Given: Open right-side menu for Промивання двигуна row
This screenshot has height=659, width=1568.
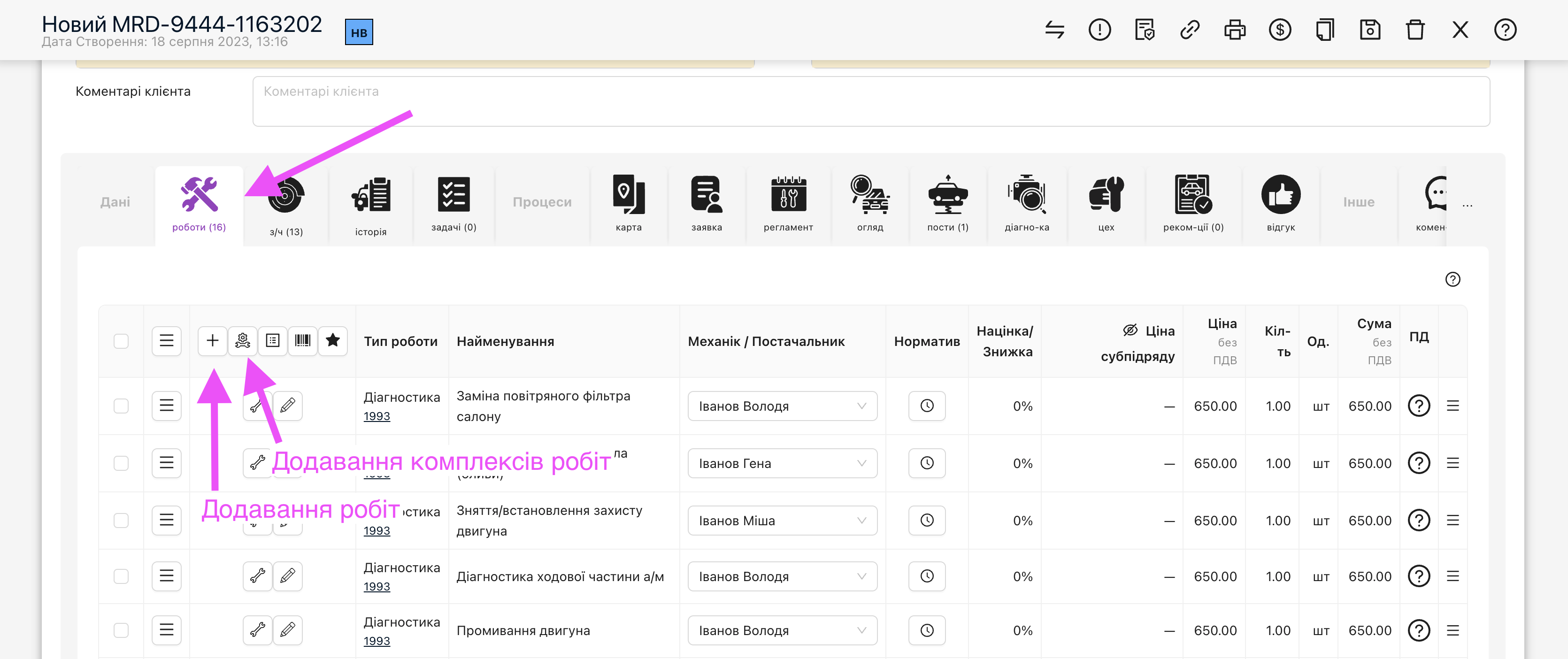Looking at the screenshot, I should click(x=1453, y=630).
